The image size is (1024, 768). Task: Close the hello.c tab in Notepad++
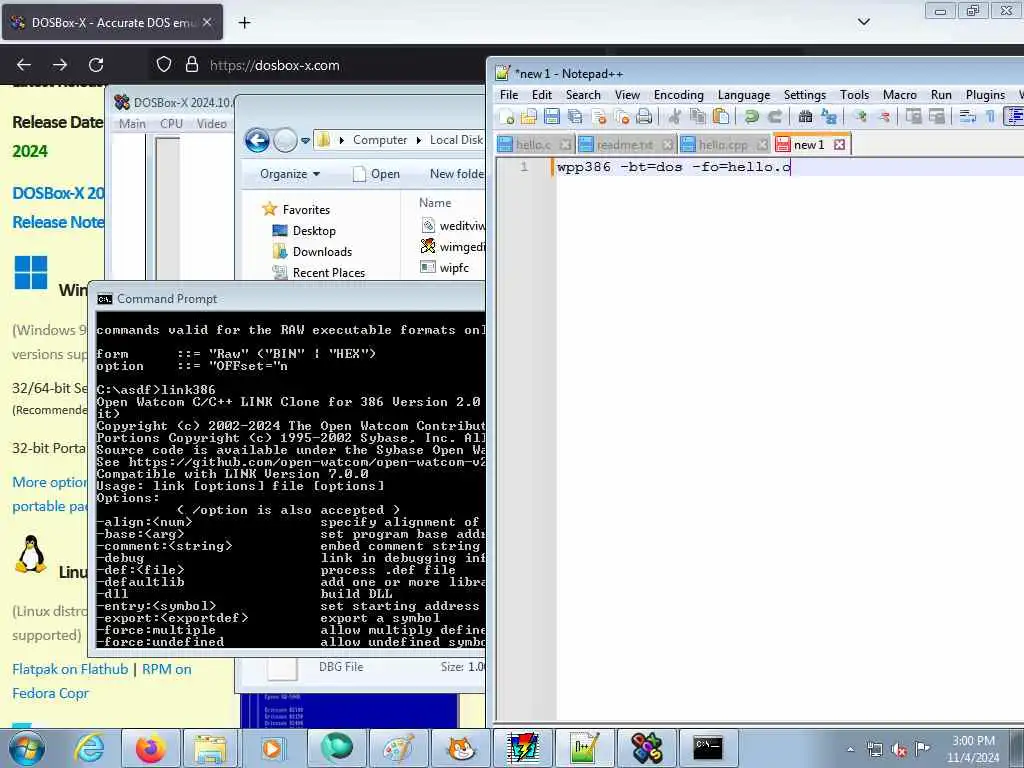point(566,144)
